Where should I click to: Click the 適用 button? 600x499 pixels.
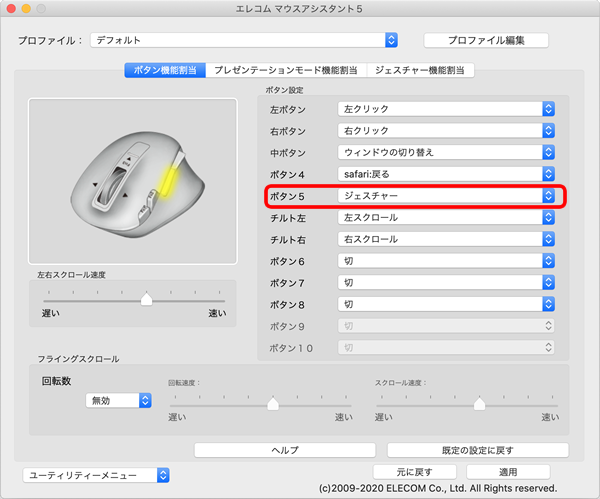pos(508,472)
